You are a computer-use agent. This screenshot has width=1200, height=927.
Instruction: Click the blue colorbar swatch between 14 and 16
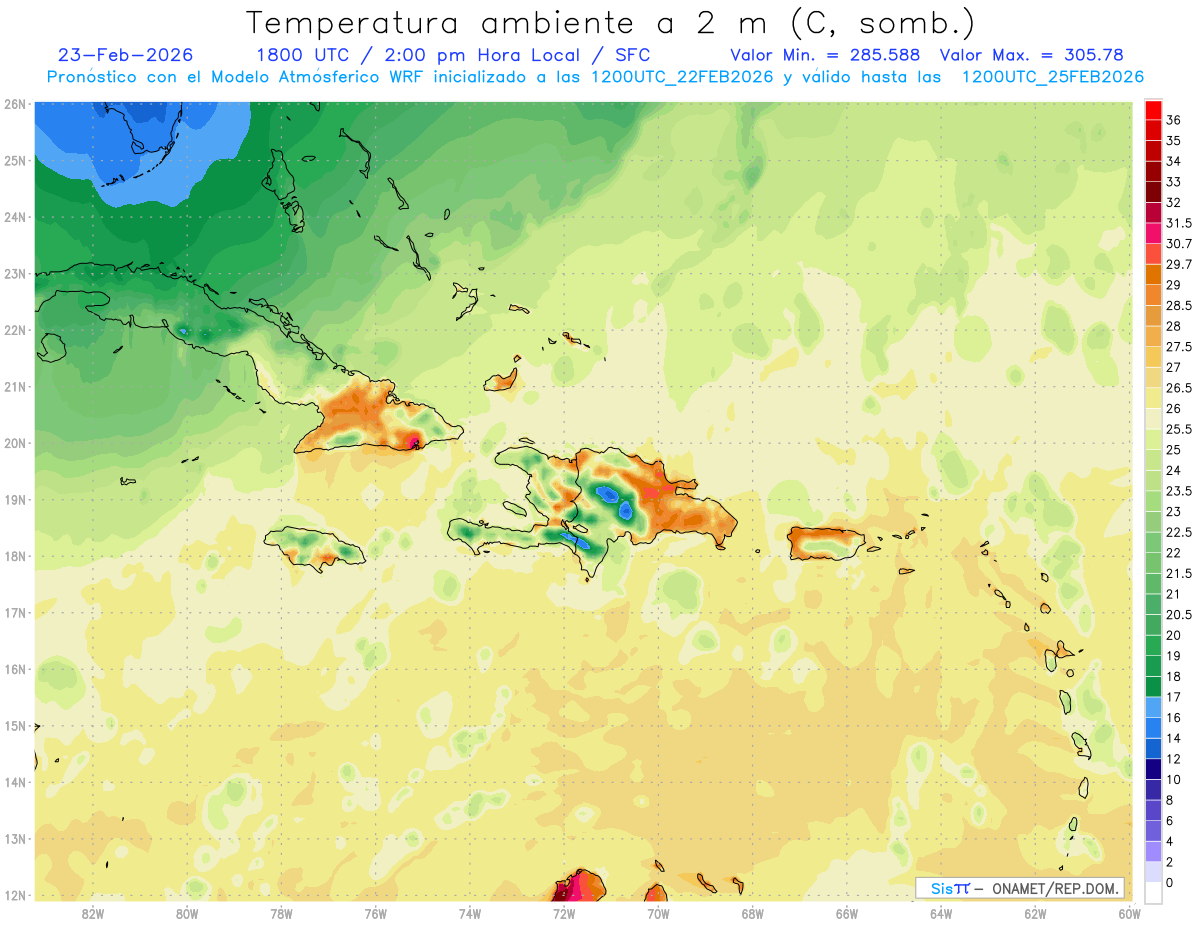(1153, 727)
